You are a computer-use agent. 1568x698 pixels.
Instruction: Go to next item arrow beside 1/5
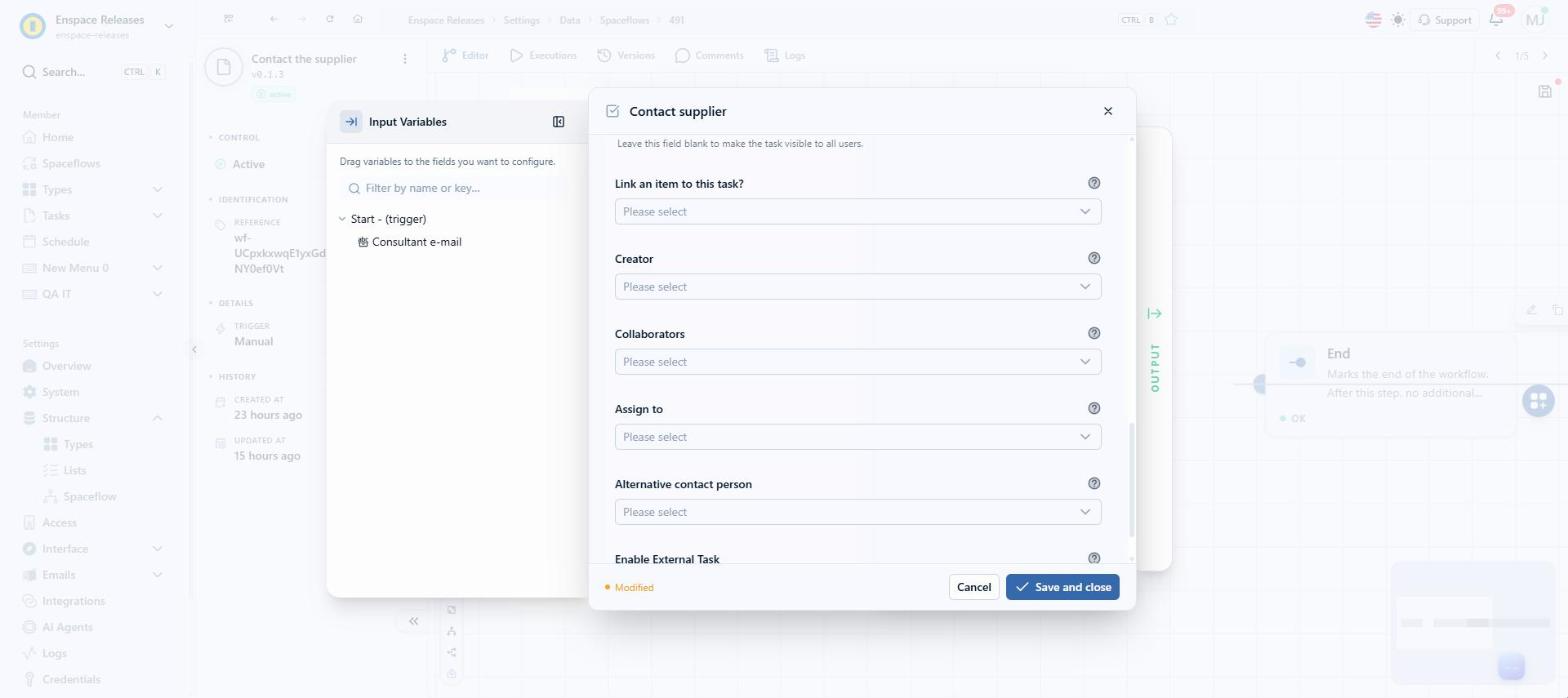1546,56
